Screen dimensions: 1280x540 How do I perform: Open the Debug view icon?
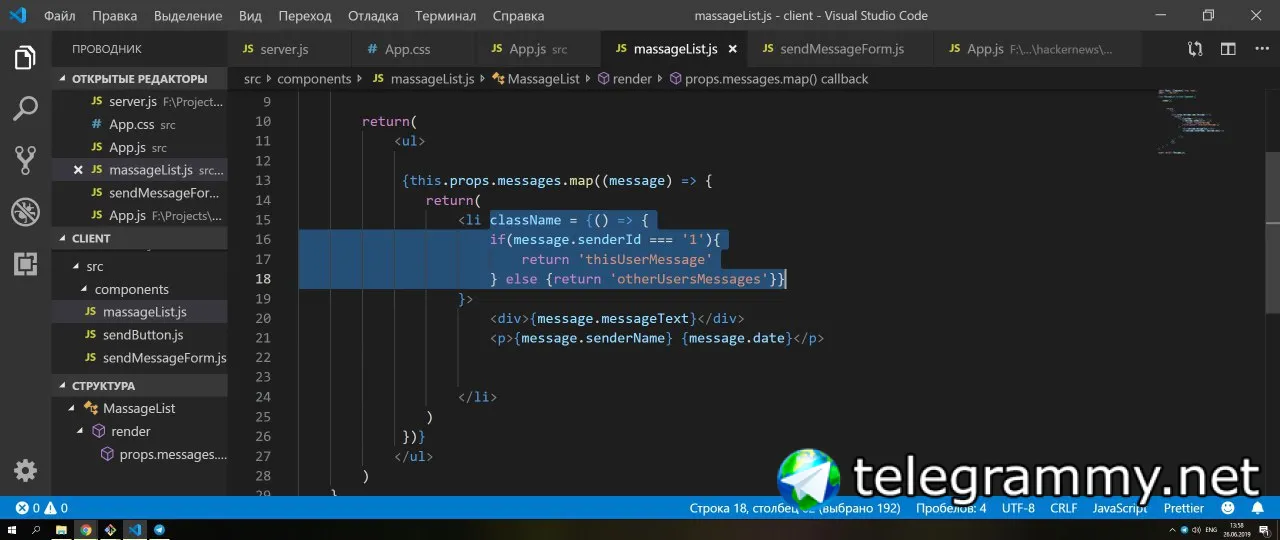point(25,212)
